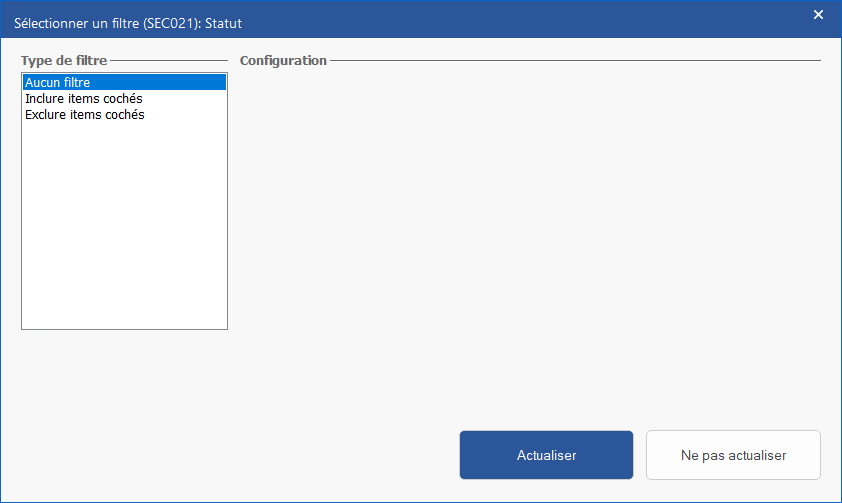
Task: Click the gap between Actualiser and Ne pas actualiser
Action: click(640, 455)
